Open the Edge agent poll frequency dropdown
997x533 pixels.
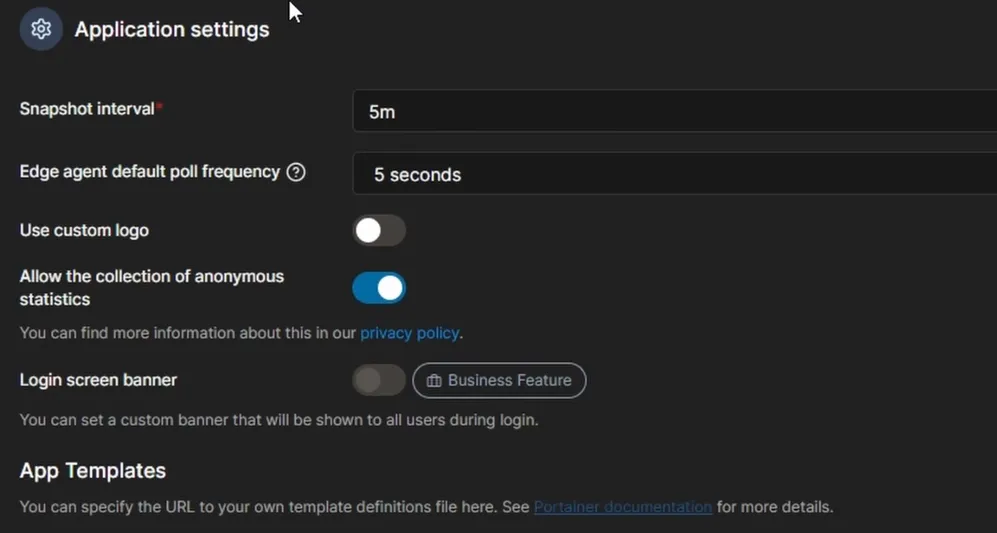click(675, 174)
